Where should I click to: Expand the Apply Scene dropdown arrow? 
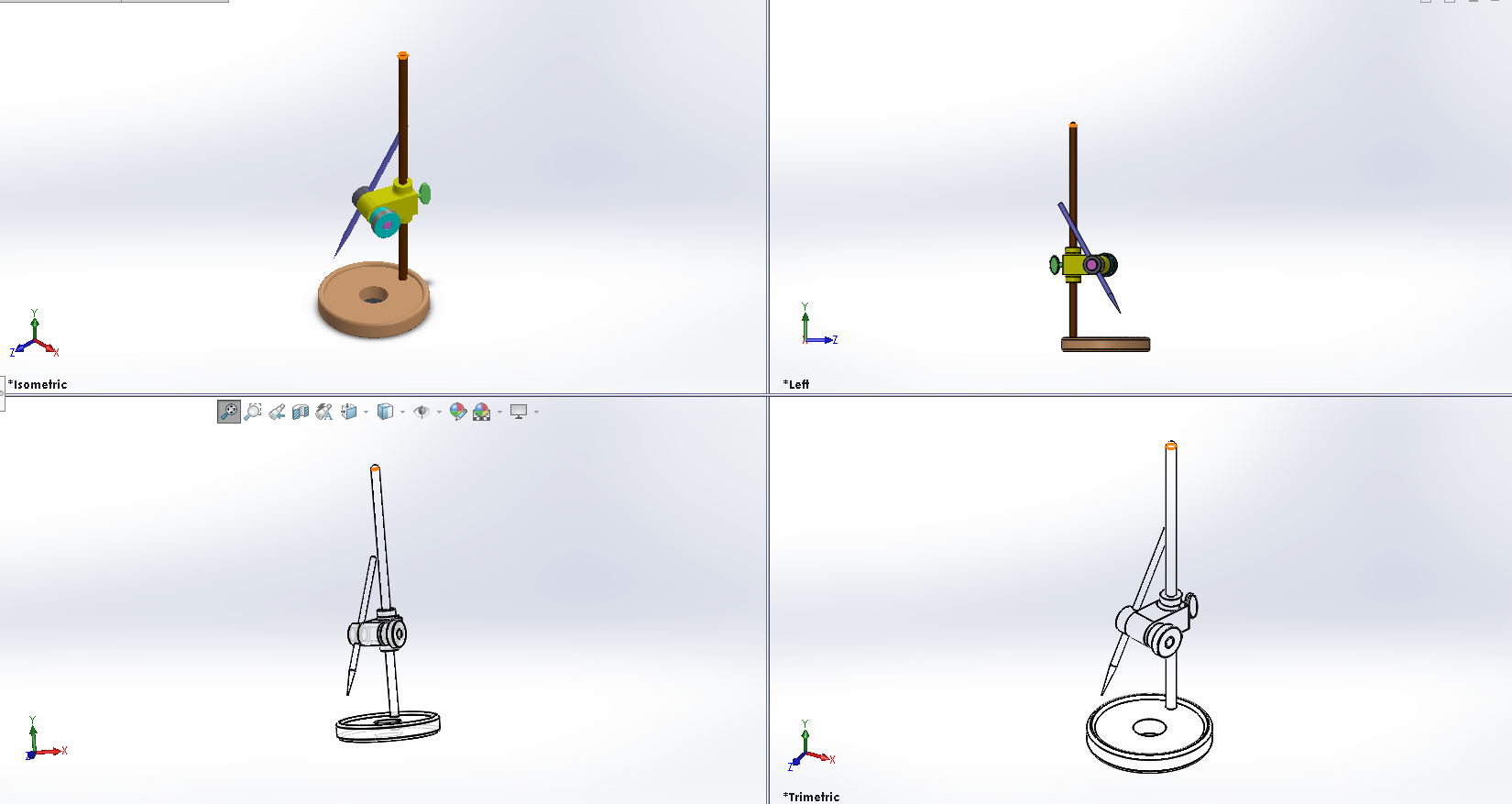tap(499, 413)
